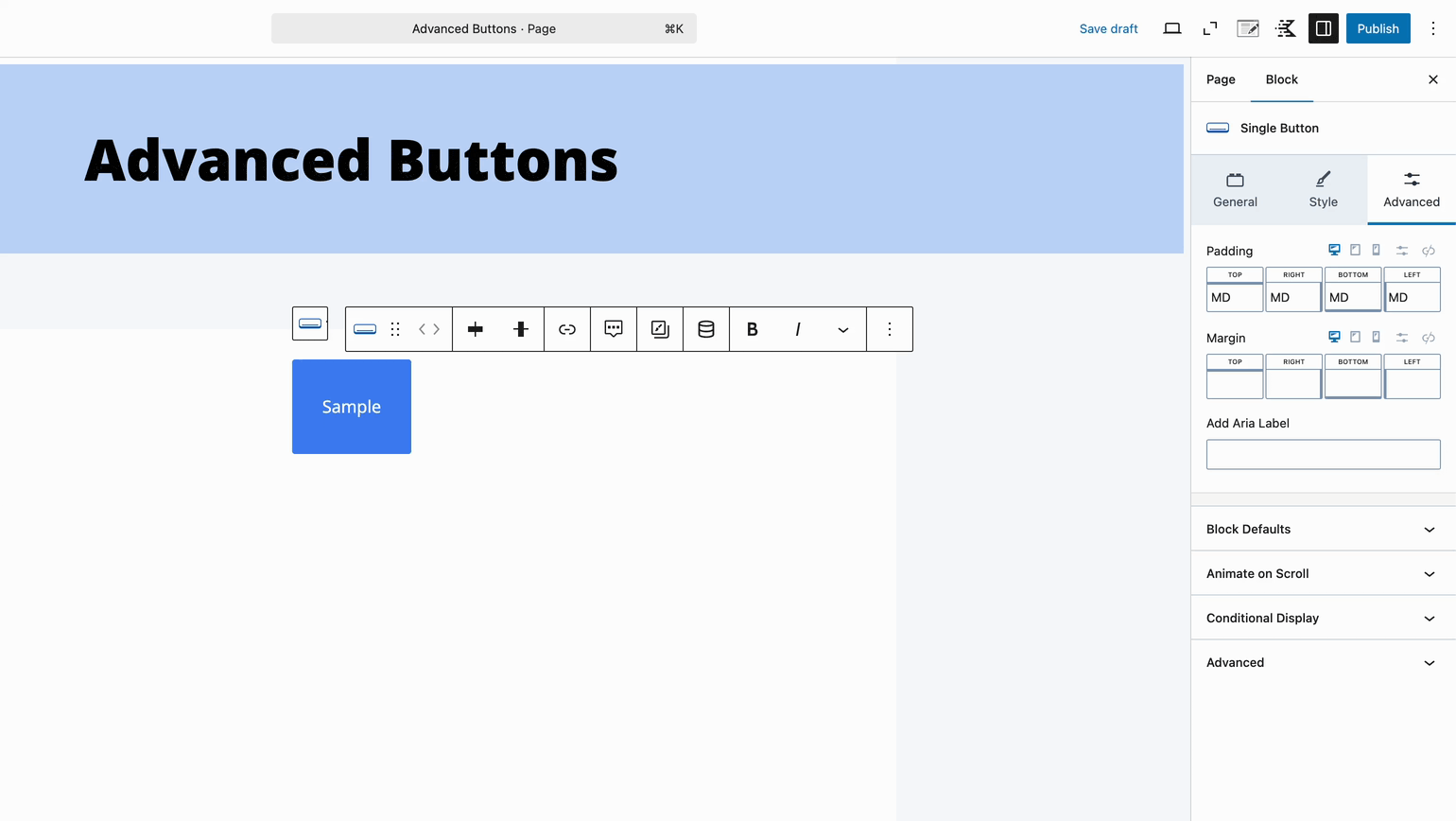Switch to mobile view for Margin settings
Viewport: 1456px width, 821px height.
pos(1376,337)
